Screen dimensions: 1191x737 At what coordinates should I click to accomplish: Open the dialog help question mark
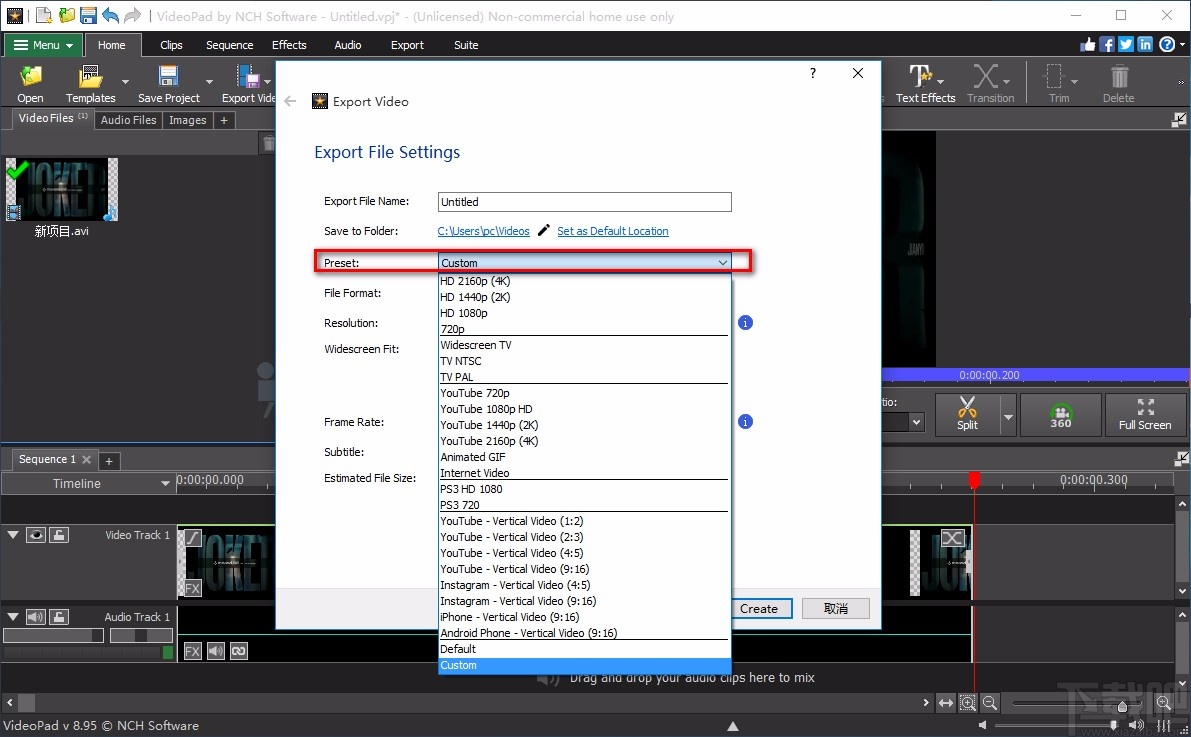tap(813, 73)
